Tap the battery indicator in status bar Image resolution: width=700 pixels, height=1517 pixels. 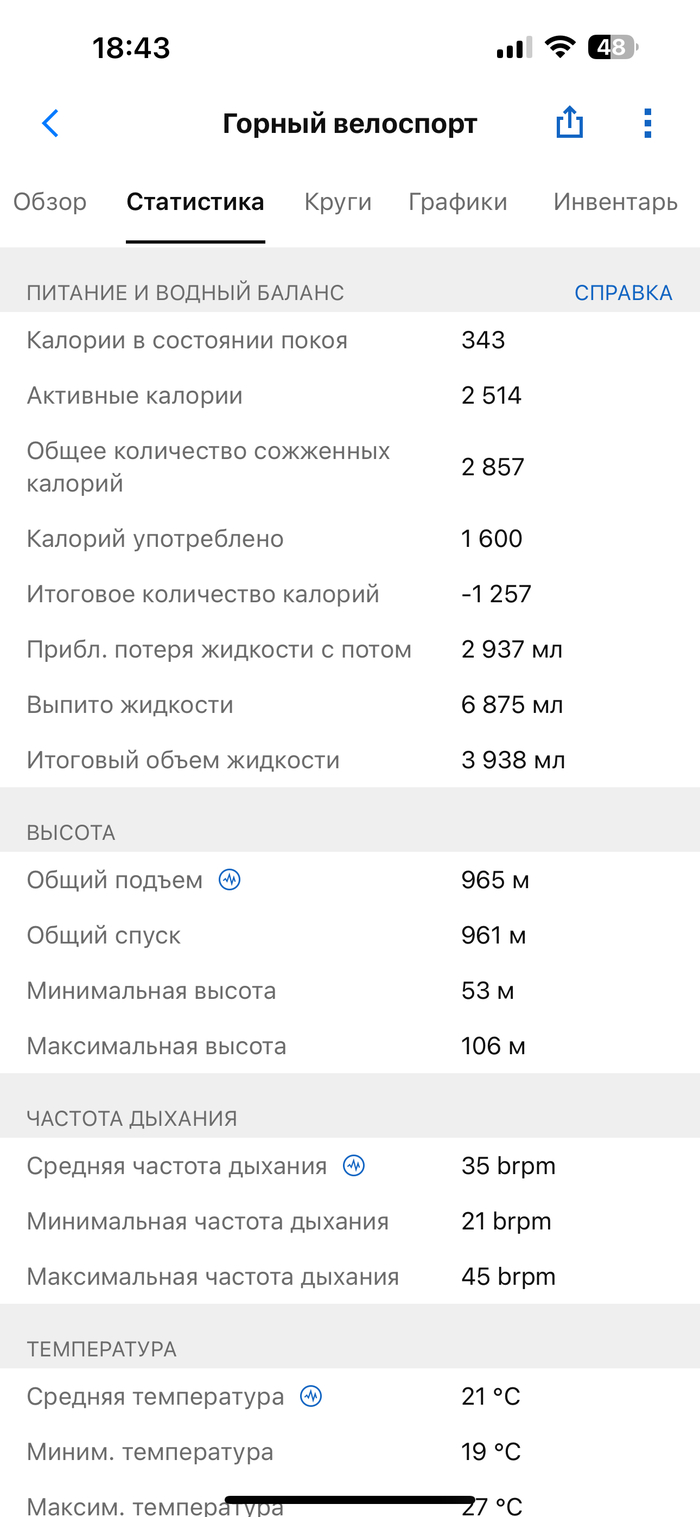tap(612, 47)
